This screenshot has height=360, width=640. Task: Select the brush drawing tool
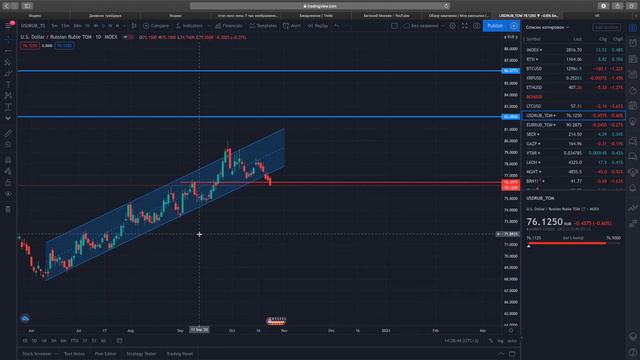8,73
